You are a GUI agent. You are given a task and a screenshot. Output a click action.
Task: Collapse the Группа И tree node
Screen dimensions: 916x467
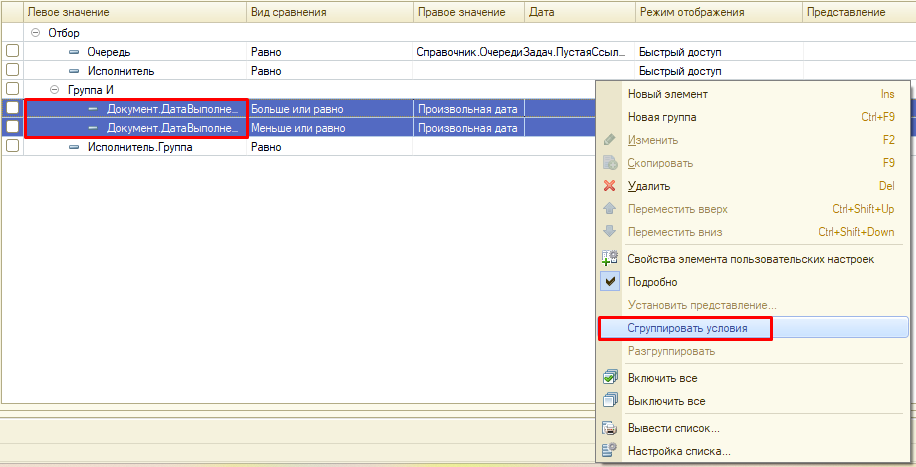tap(55, 90)
